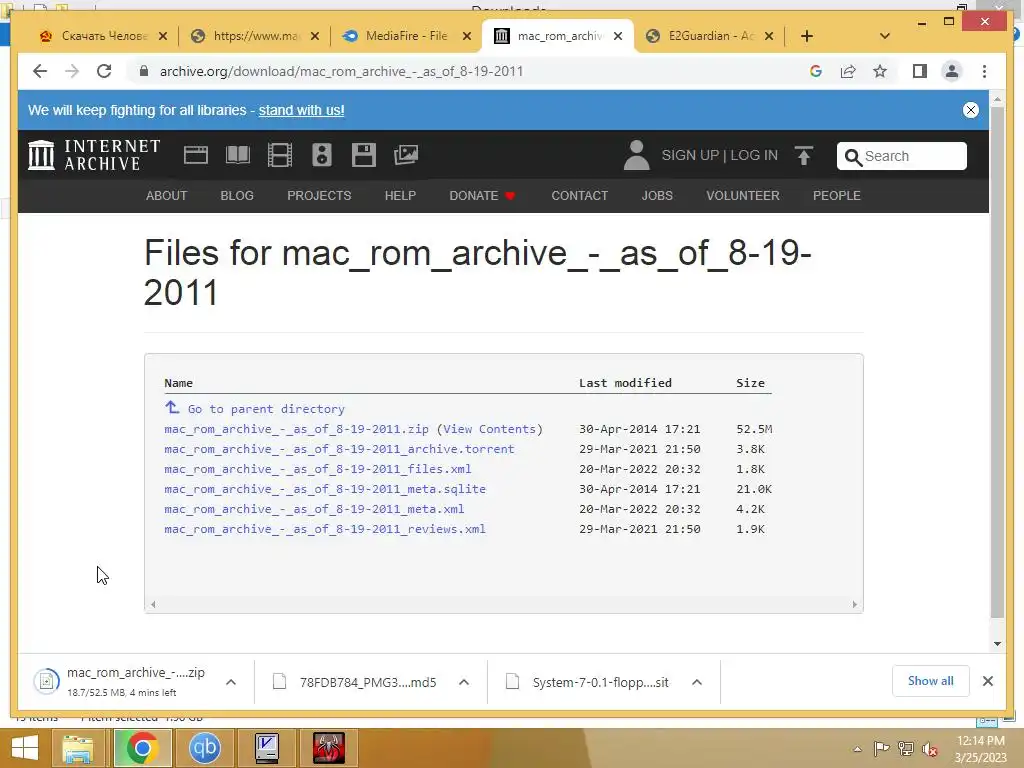1024x768 pixels.
Task: Switch to the https://www.ma tab
Action: coord(255,36)
